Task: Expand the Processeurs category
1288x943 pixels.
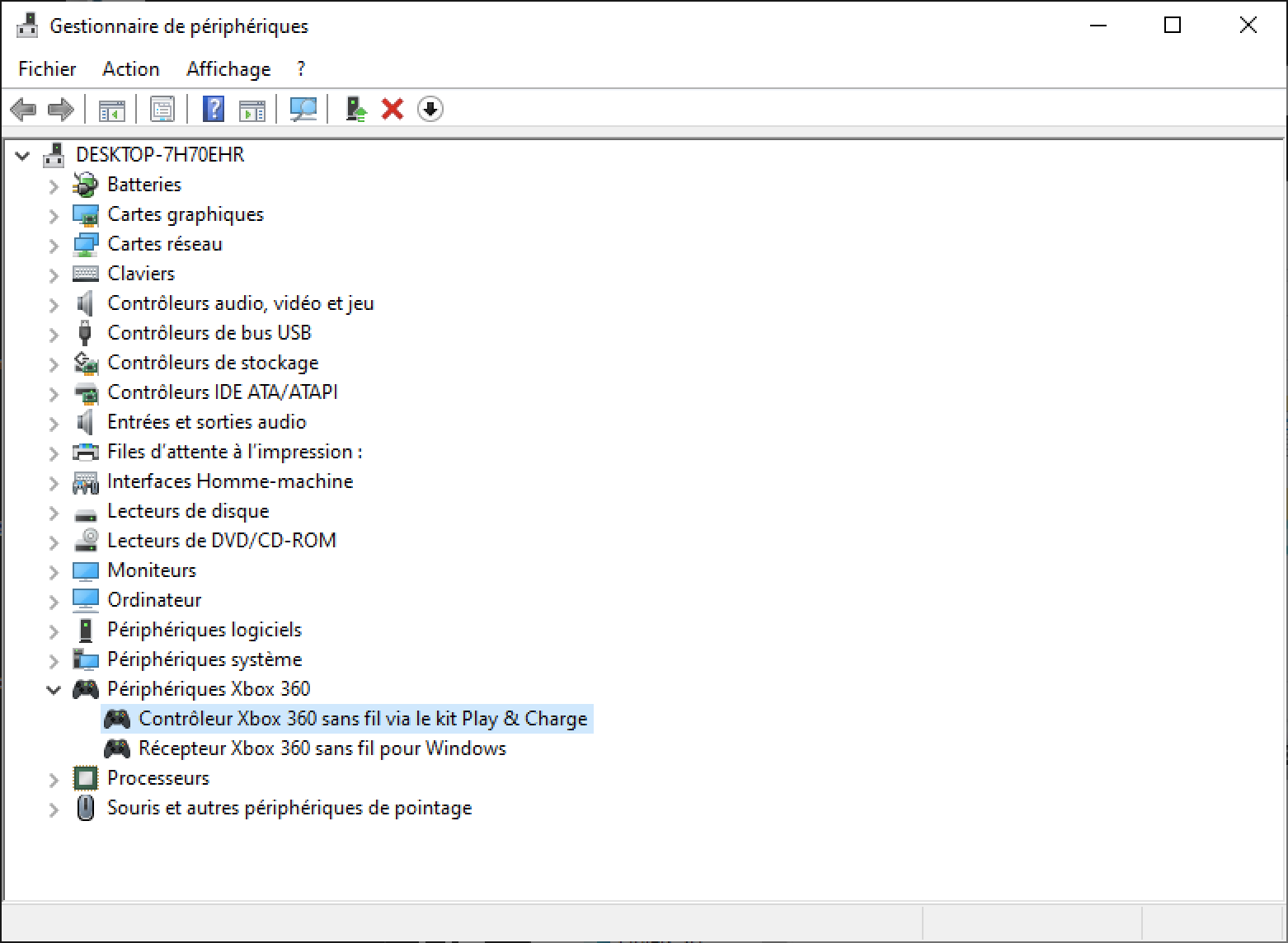Action: [54, 779]
